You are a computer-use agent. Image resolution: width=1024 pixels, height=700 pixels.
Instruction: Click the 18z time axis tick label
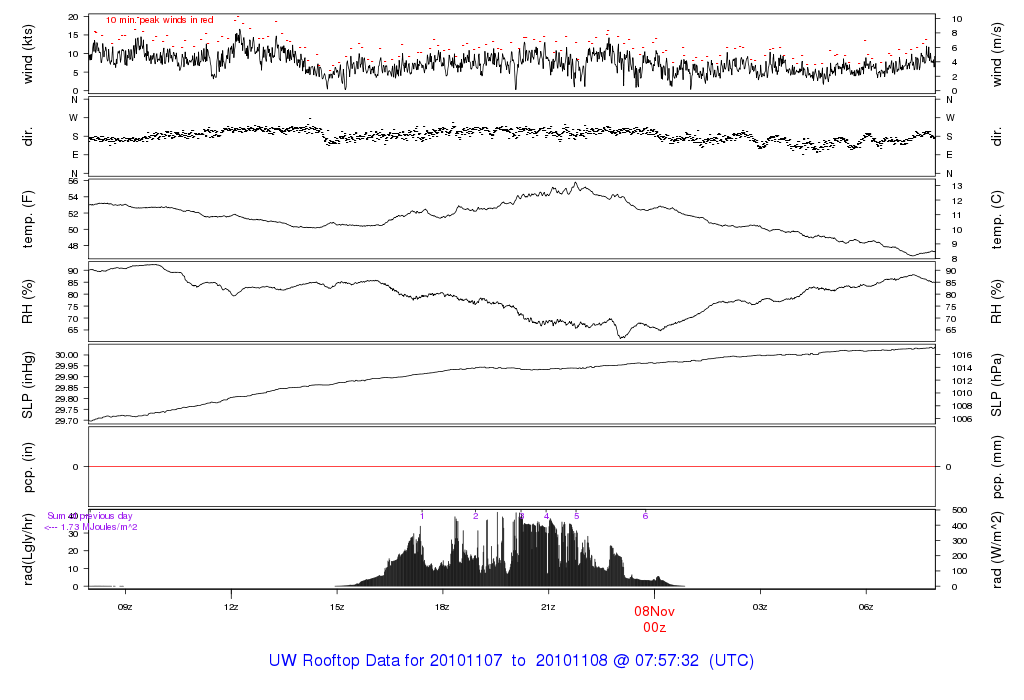(x=442, y=607)
